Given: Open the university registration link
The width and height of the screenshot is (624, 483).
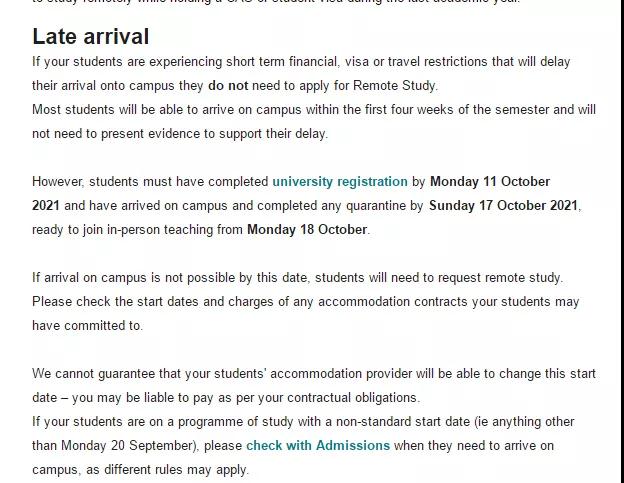Looking at the screenshot, I should [340, 182].
